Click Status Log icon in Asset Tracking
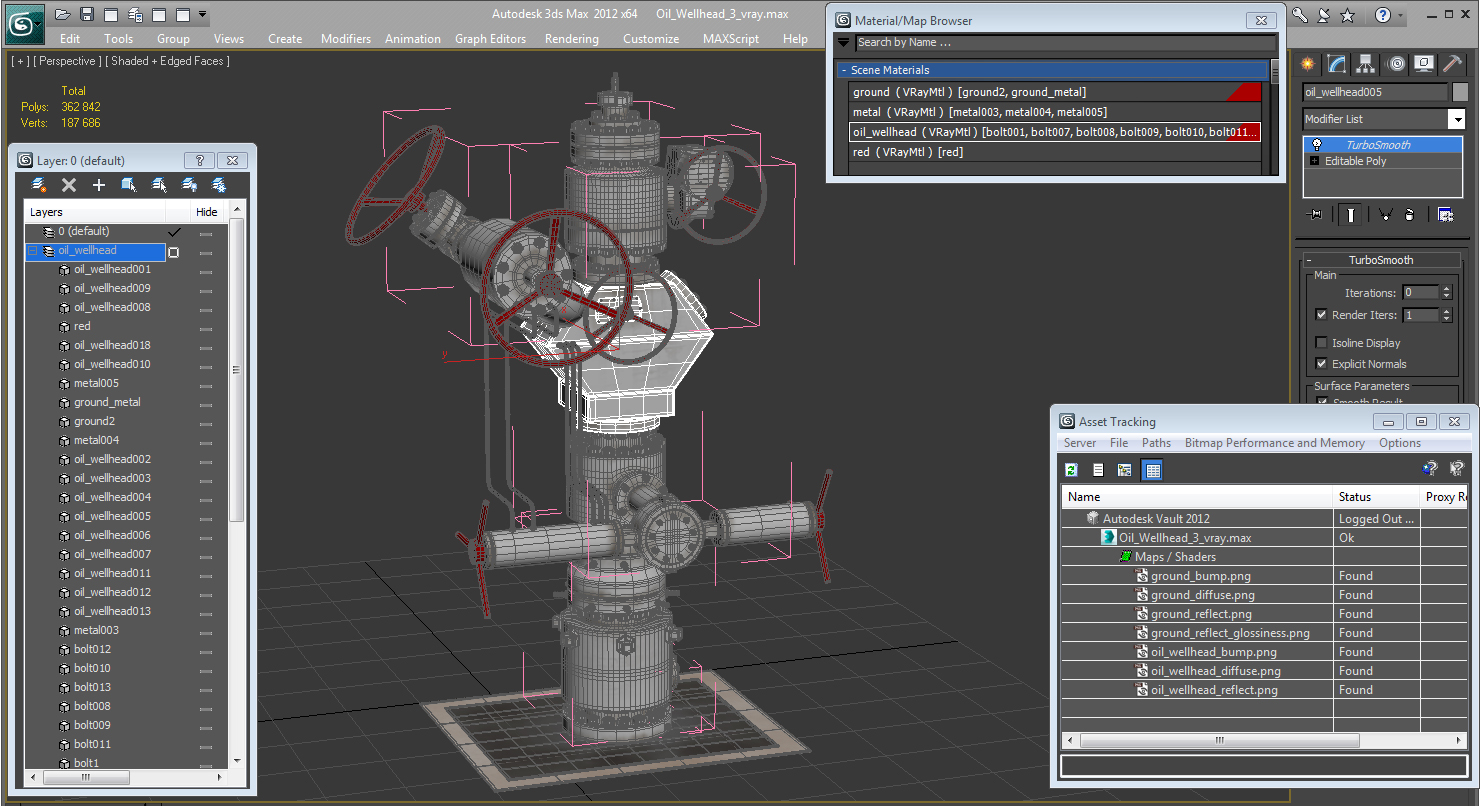The image size is (1480, 806). click(1098, 470)
